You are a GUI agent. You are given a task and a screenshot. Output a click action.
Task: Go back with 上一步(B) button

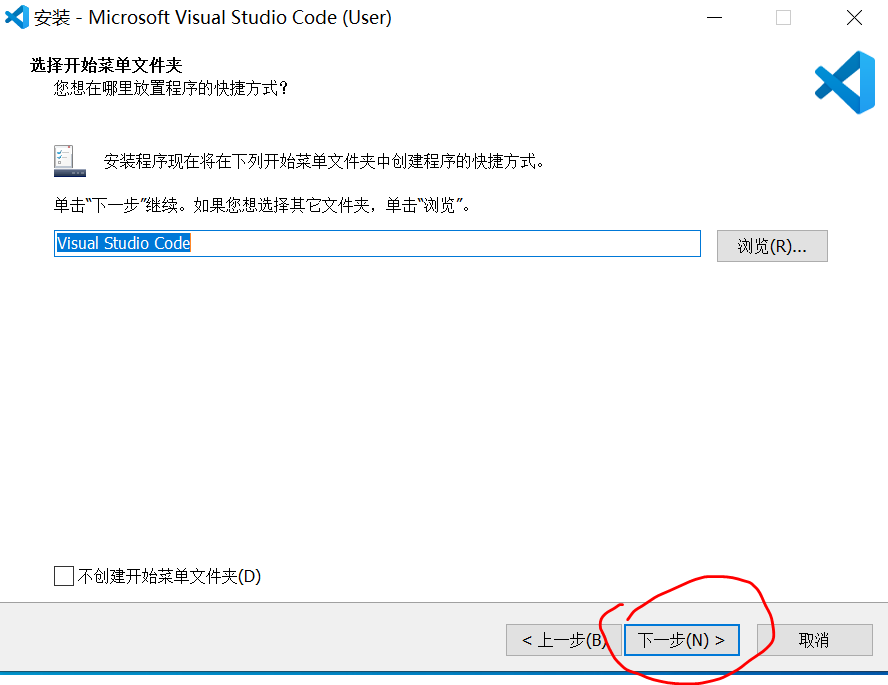[563, 640]
